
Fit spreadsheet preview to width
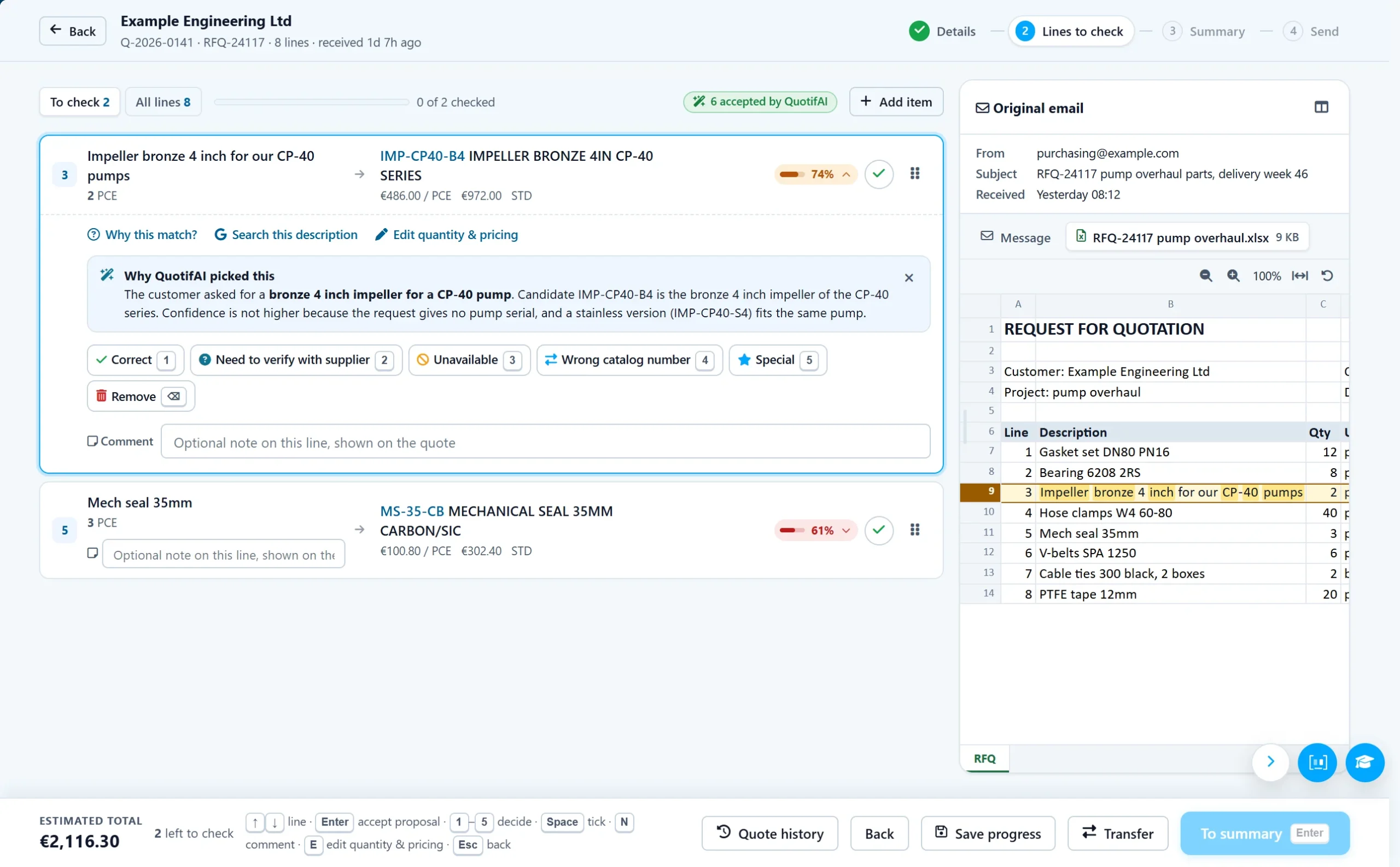click(1300, 276)
